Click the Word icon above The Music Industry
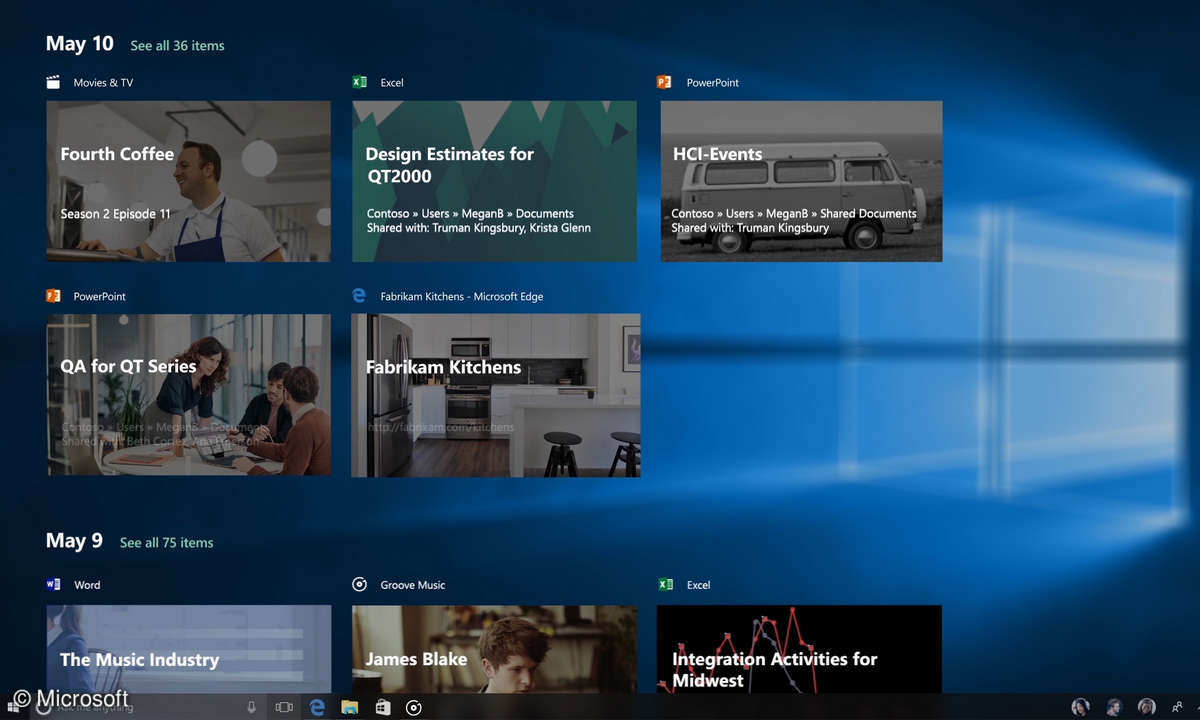1200x720 pixels. pyautogui.click(x=53, y=584)
